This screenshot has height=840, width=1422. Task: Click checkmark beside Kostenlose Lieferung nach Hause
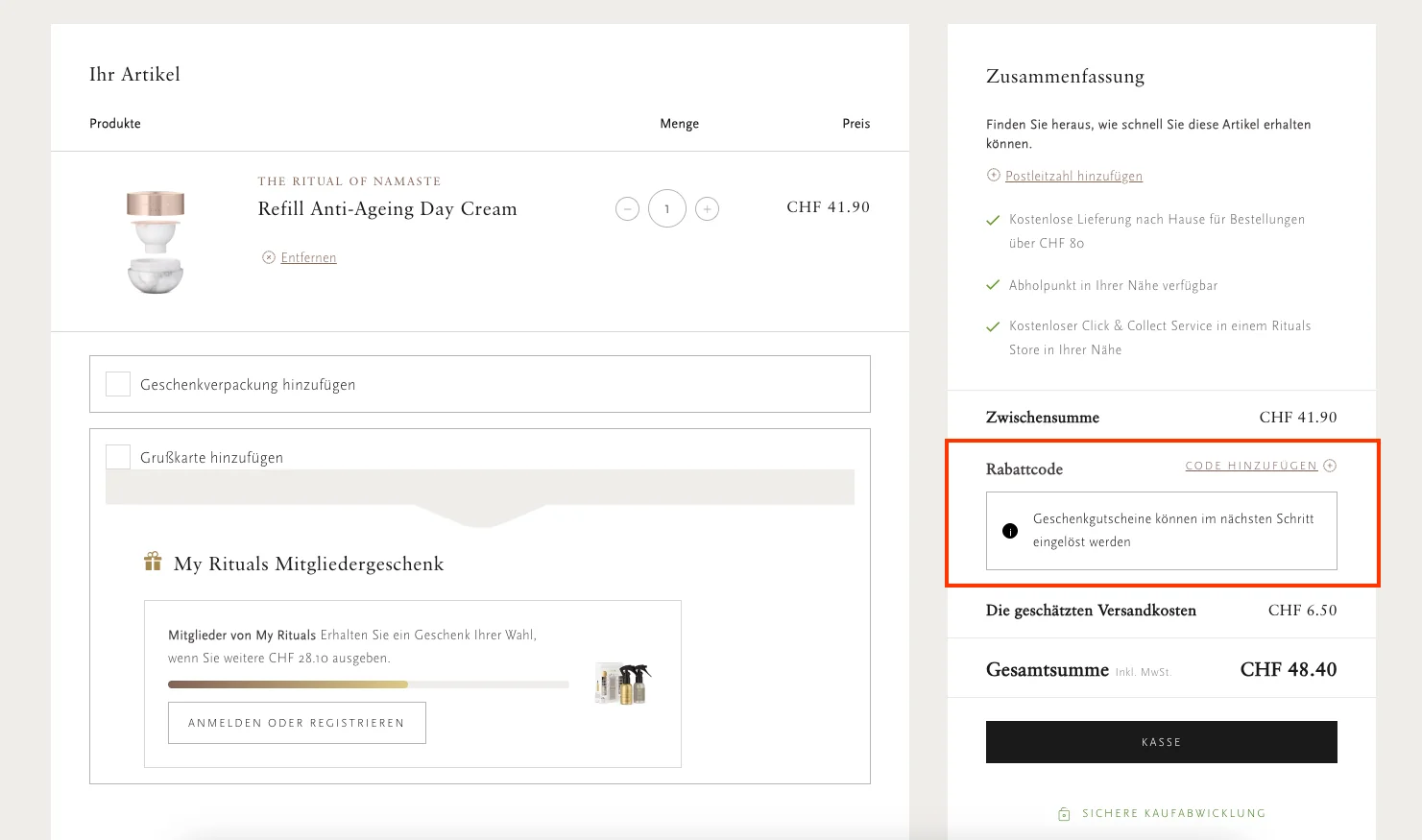coord(994,221)
